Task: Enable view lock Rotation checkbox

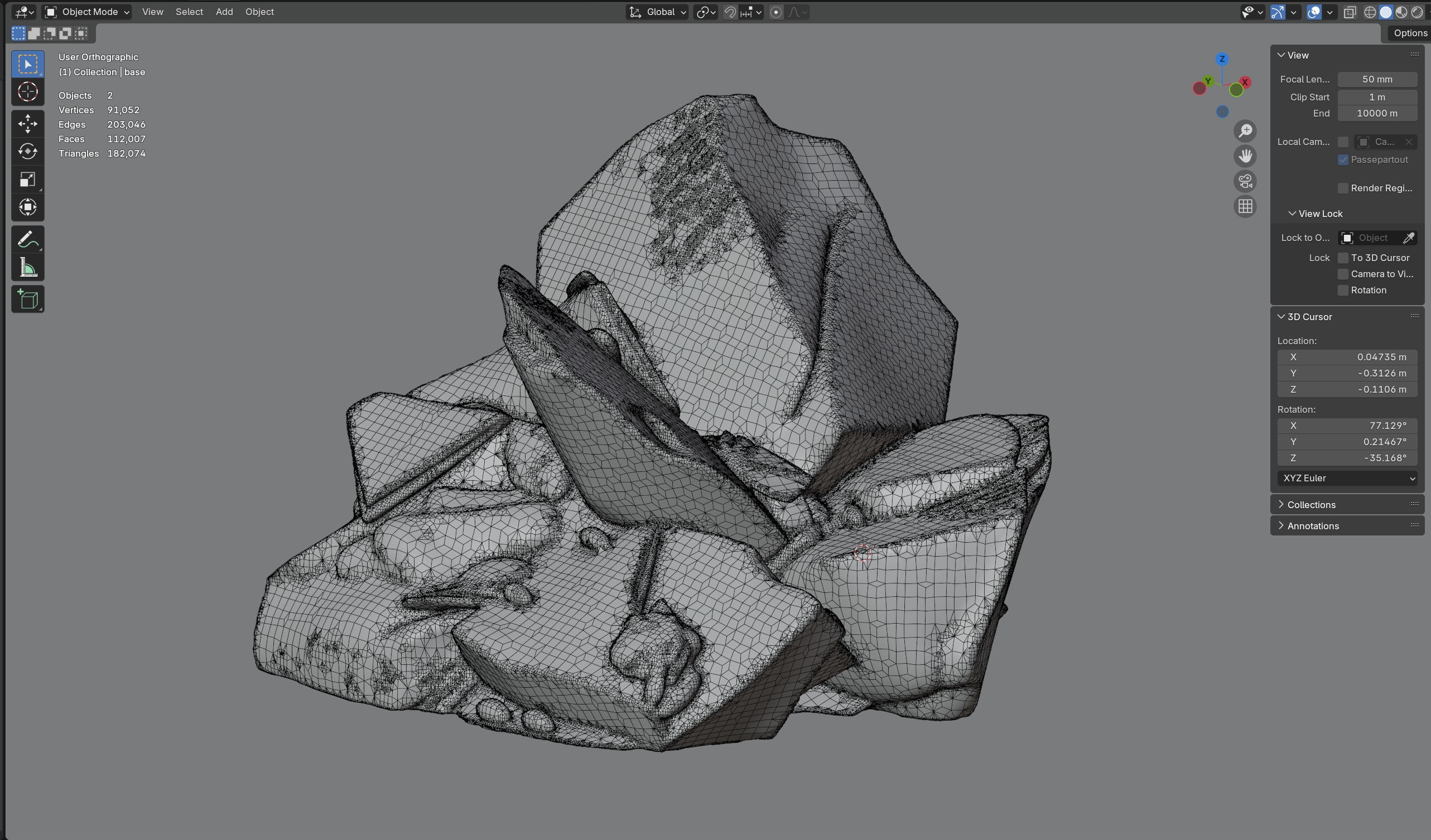Action: (x=1343, y=290)
